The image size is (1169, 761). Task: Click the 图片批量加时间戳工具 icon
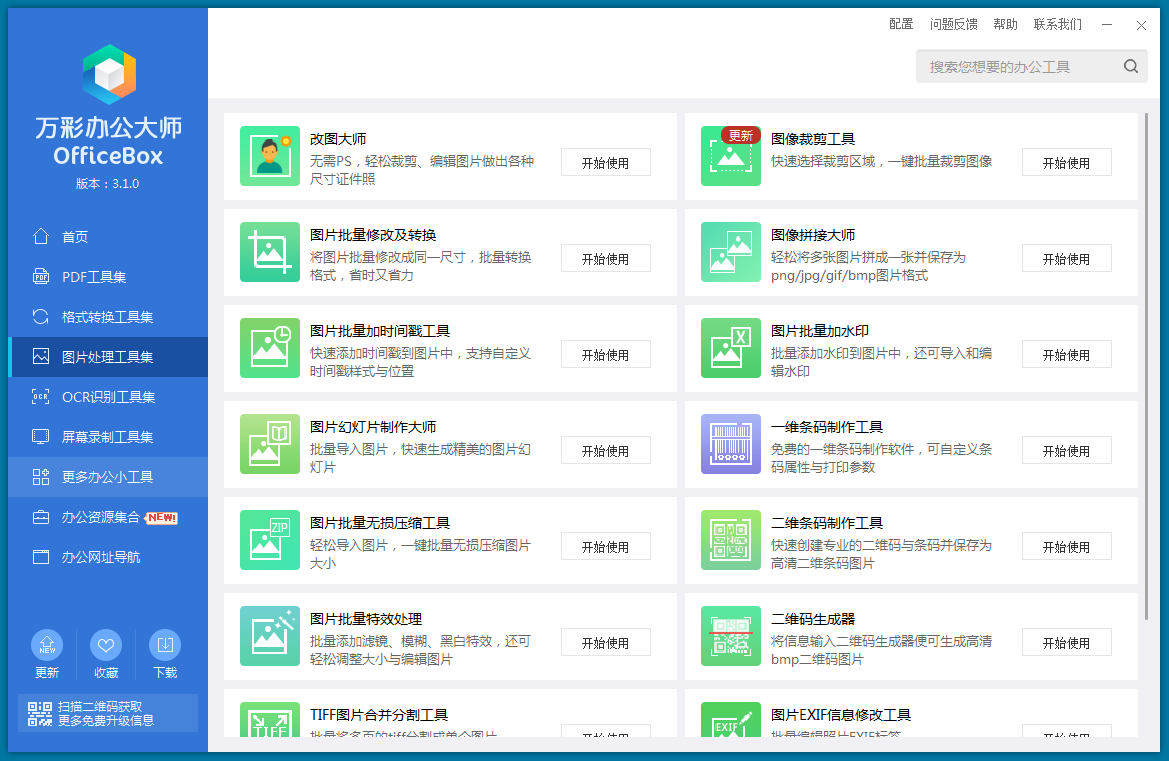pyautogui.click(x=270, y=348)
